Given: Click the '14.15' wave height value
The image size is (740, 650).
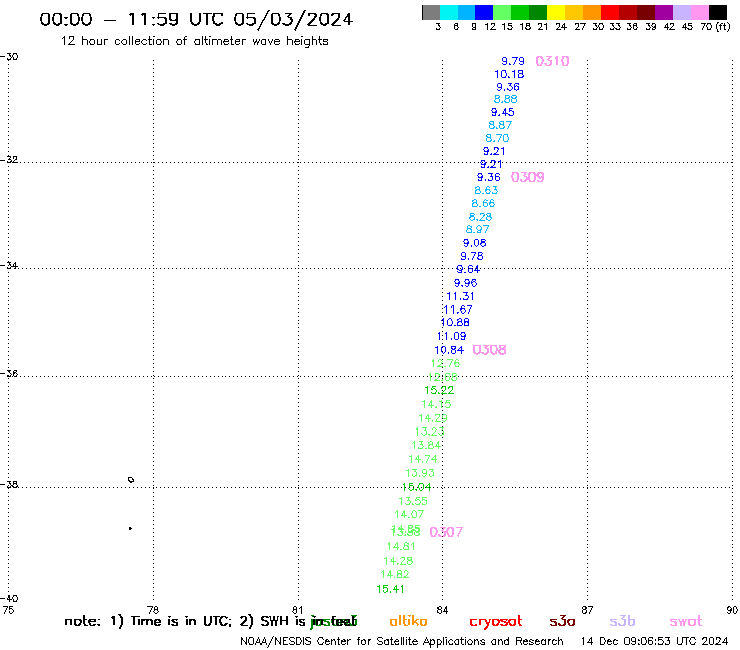Looking at the screenshot, I should click(436, 404).
